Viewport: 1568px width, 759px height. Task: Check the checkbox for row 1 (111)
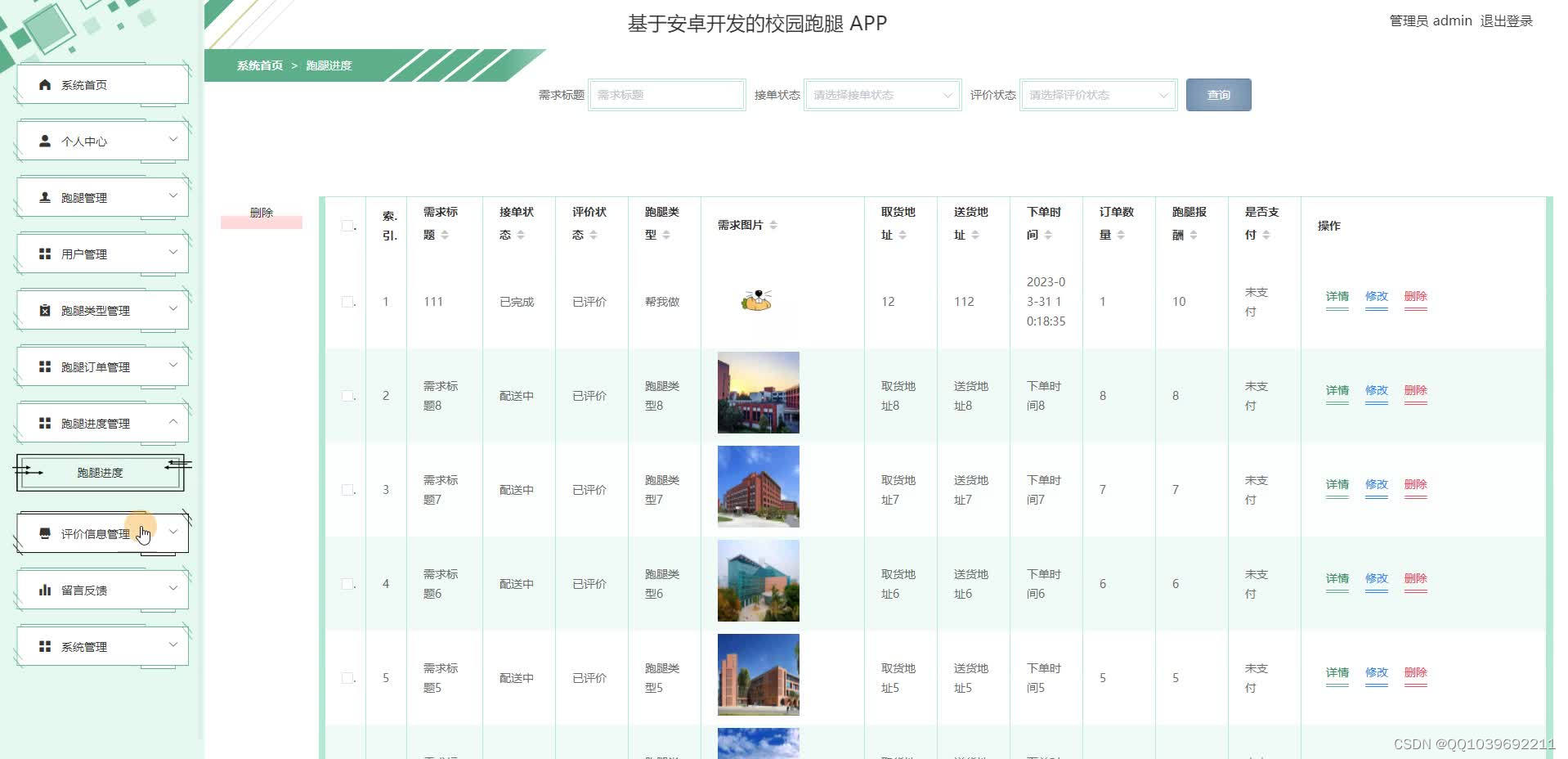347,302
